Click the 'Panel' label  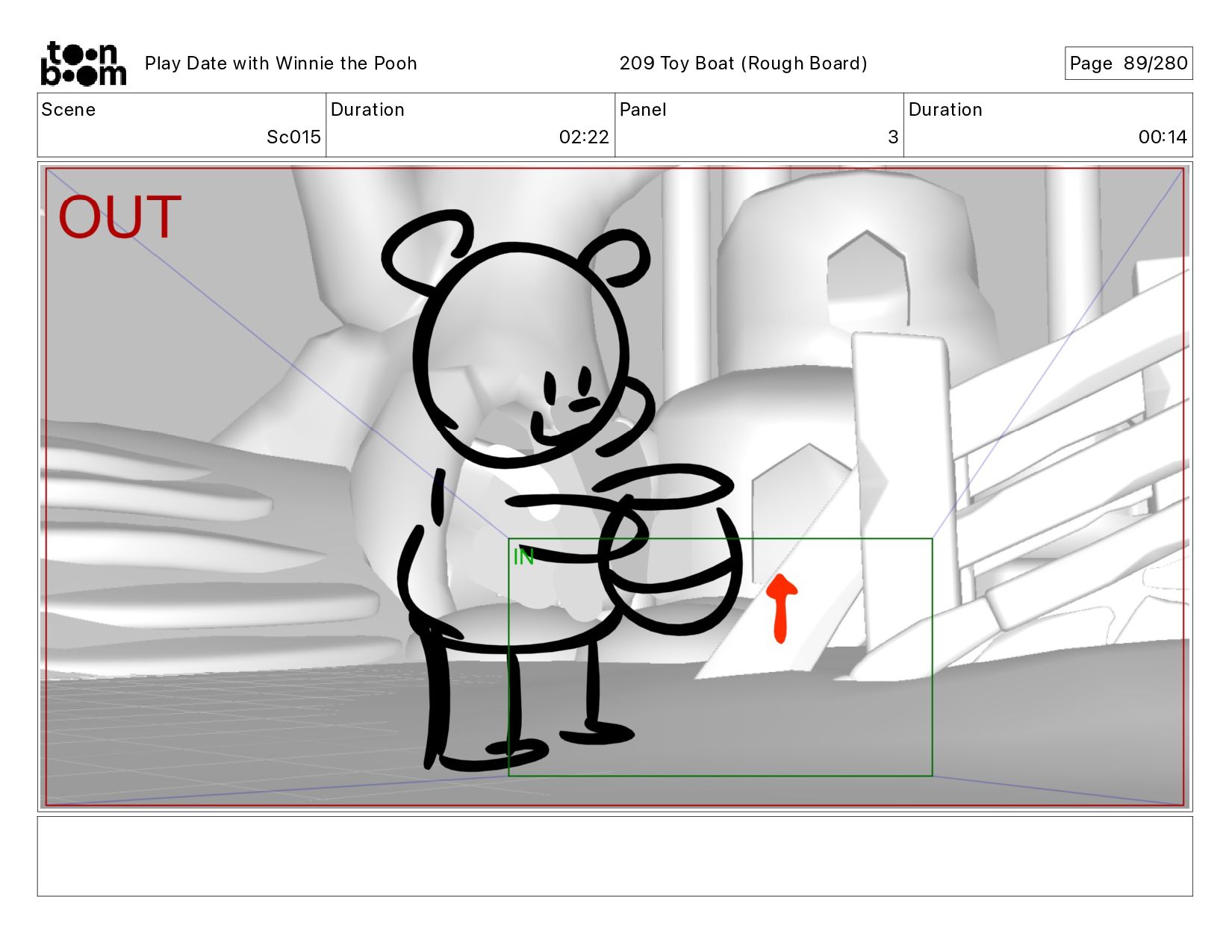(x=643, y=110)
